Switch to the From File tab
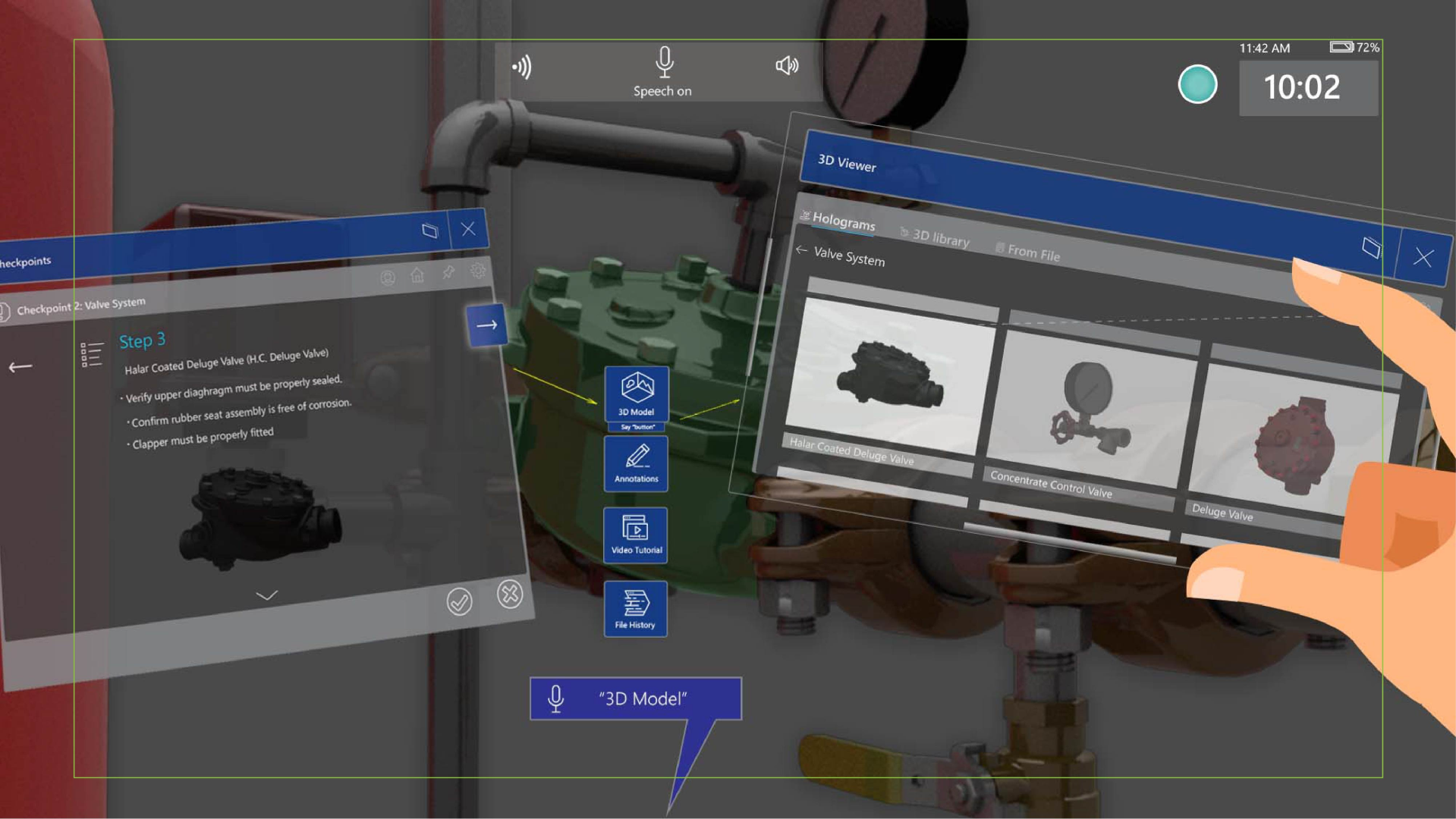The height and width of the screenshot is (819, 1456). [1028, 252]
